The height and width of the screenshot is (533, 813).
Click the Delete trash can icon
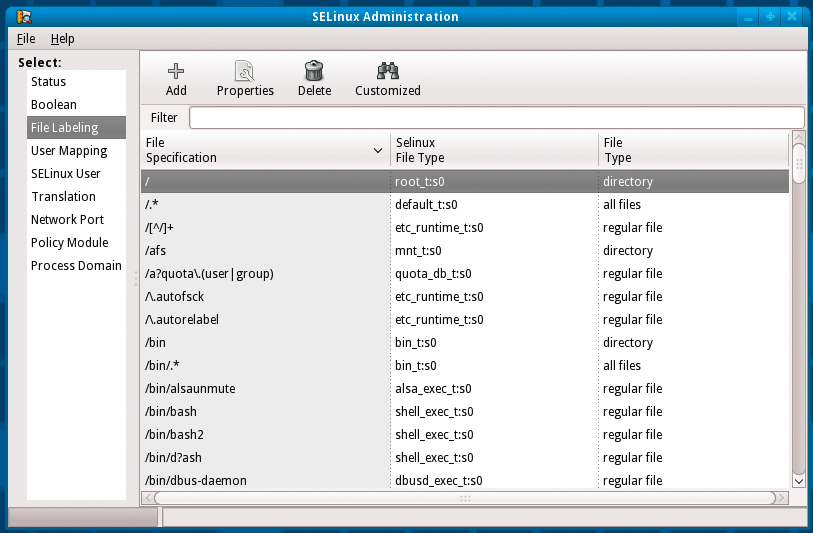pyautogui.click(x=314, y=71)
